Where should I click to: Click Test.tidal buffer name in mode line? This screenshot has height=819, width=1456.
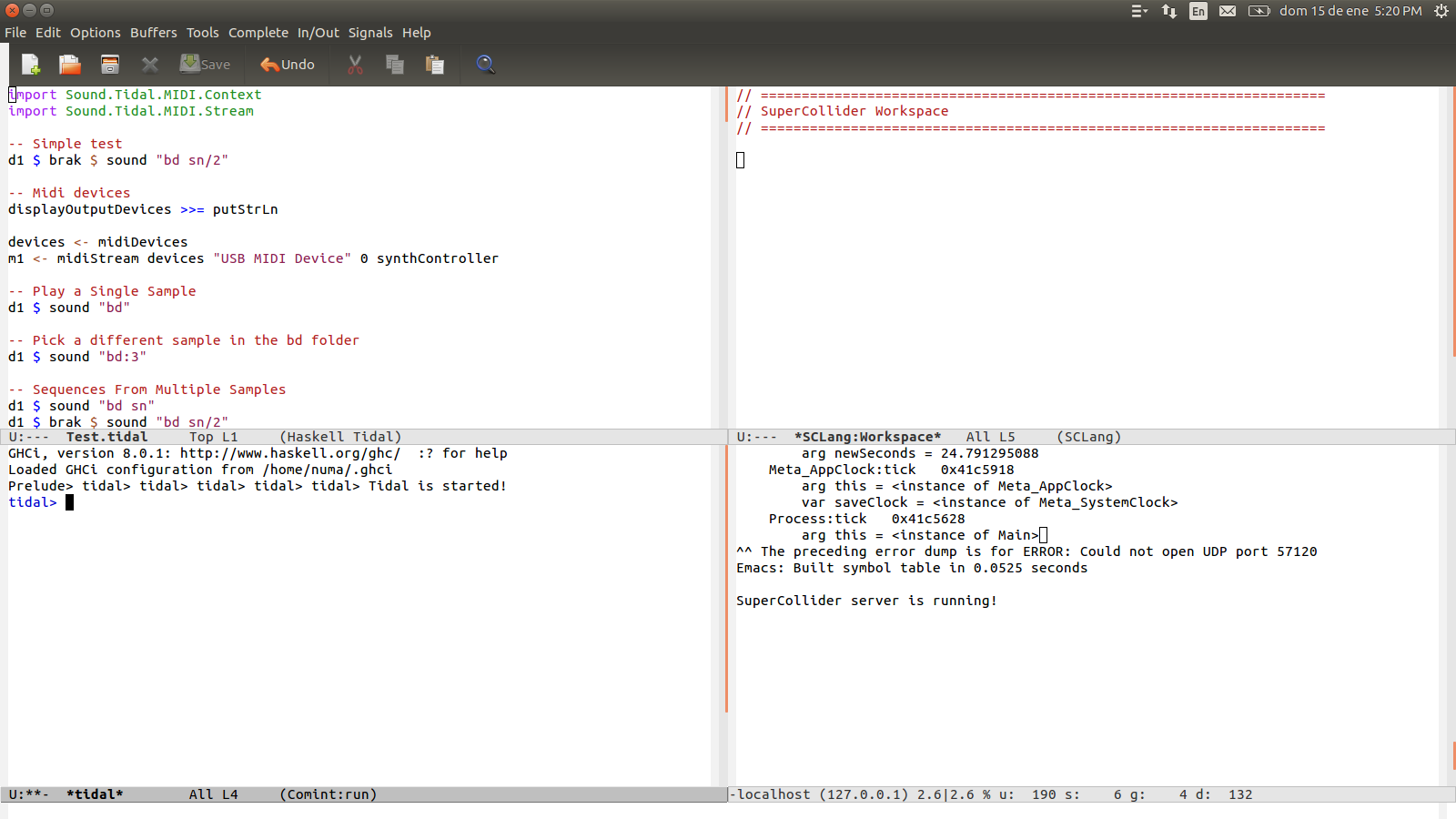pos(106,437)
